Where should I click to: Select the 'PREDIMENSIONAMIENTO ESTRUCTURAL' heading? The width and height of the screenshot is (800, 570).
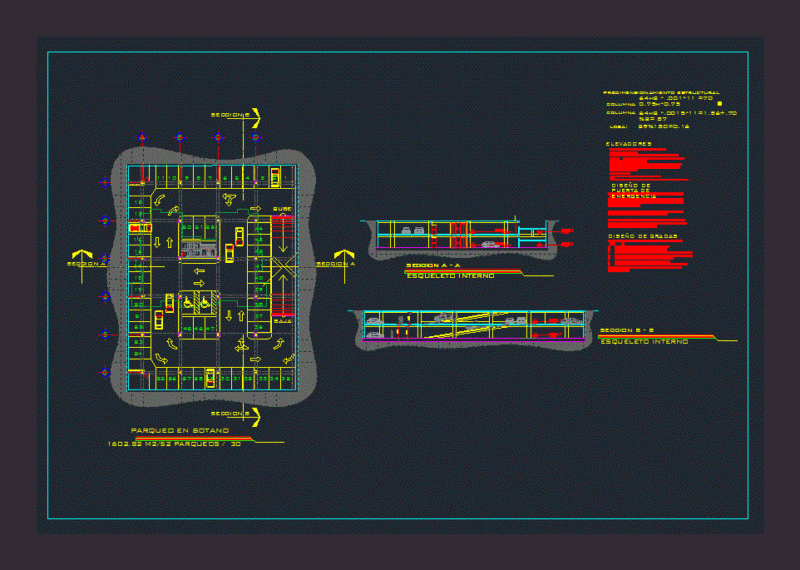tap(662, 93)
